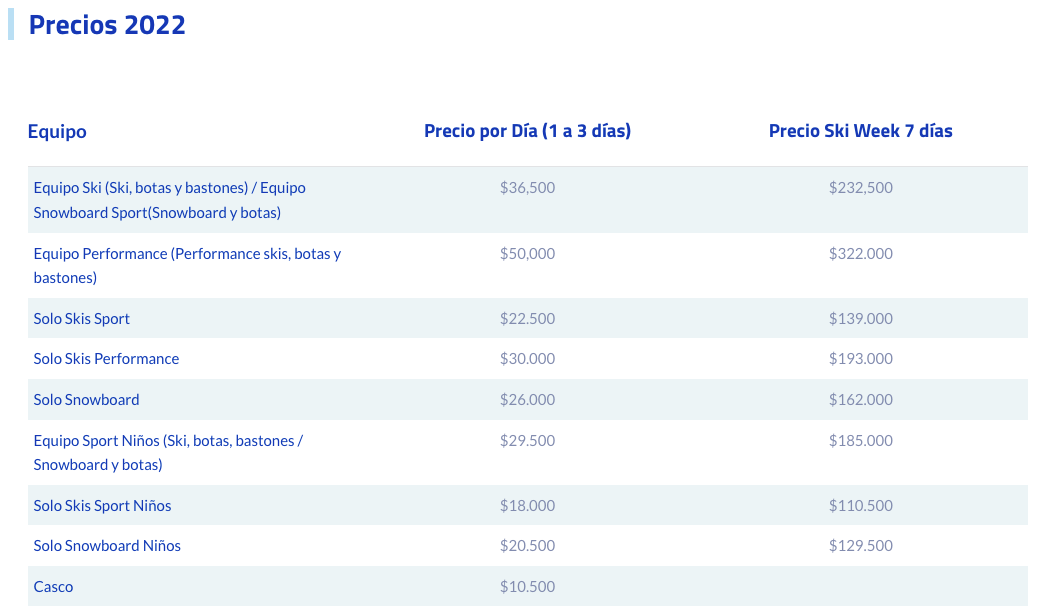
Task: Select the $26.000 Solo Snowboard price
Action: (528, 399)
